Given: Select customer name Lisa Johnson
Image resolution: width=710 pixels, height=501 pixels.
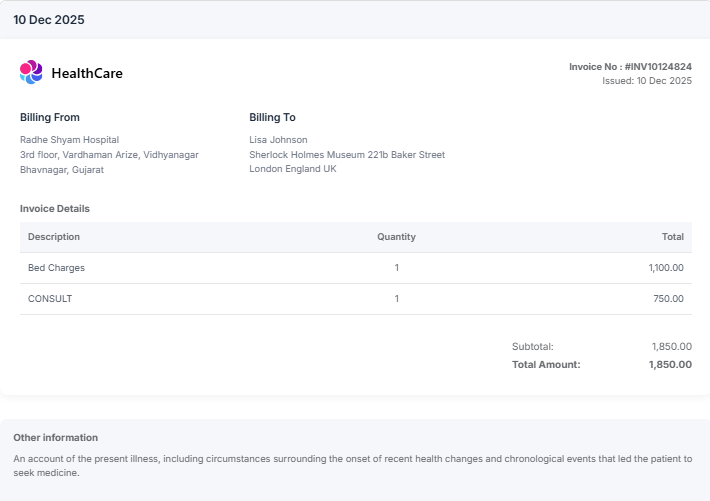Looking at the screenshot, I should 278,140.
